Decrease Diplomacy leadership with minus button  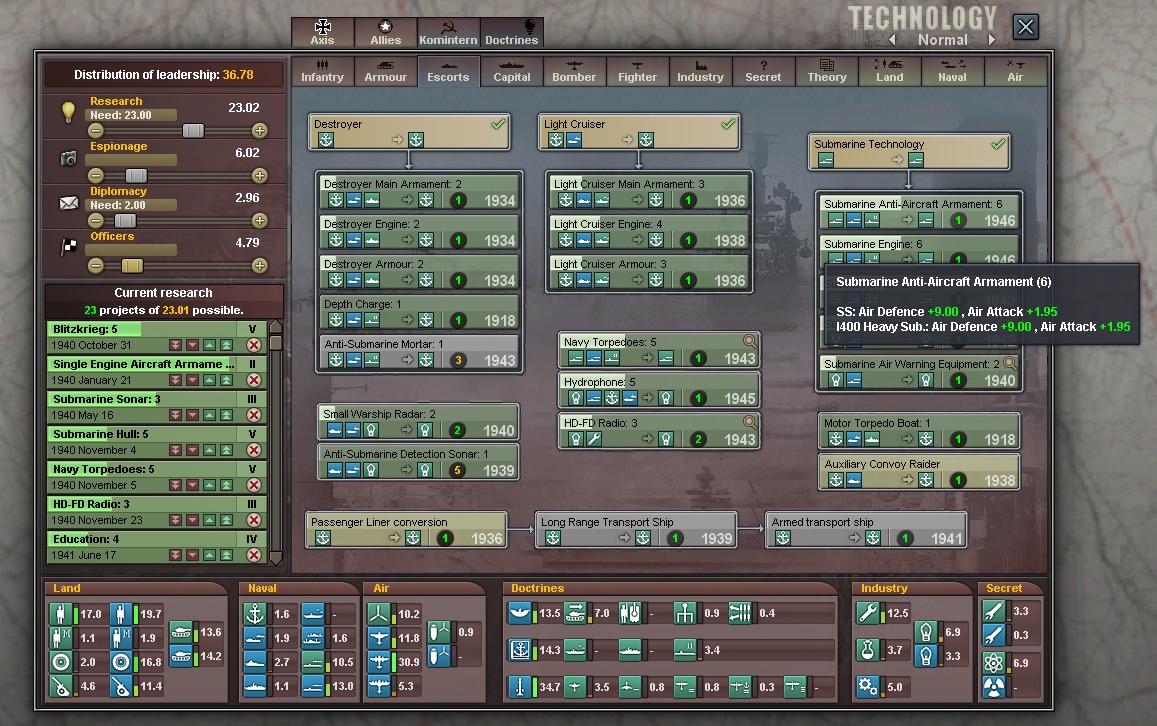tap(96, 221)
